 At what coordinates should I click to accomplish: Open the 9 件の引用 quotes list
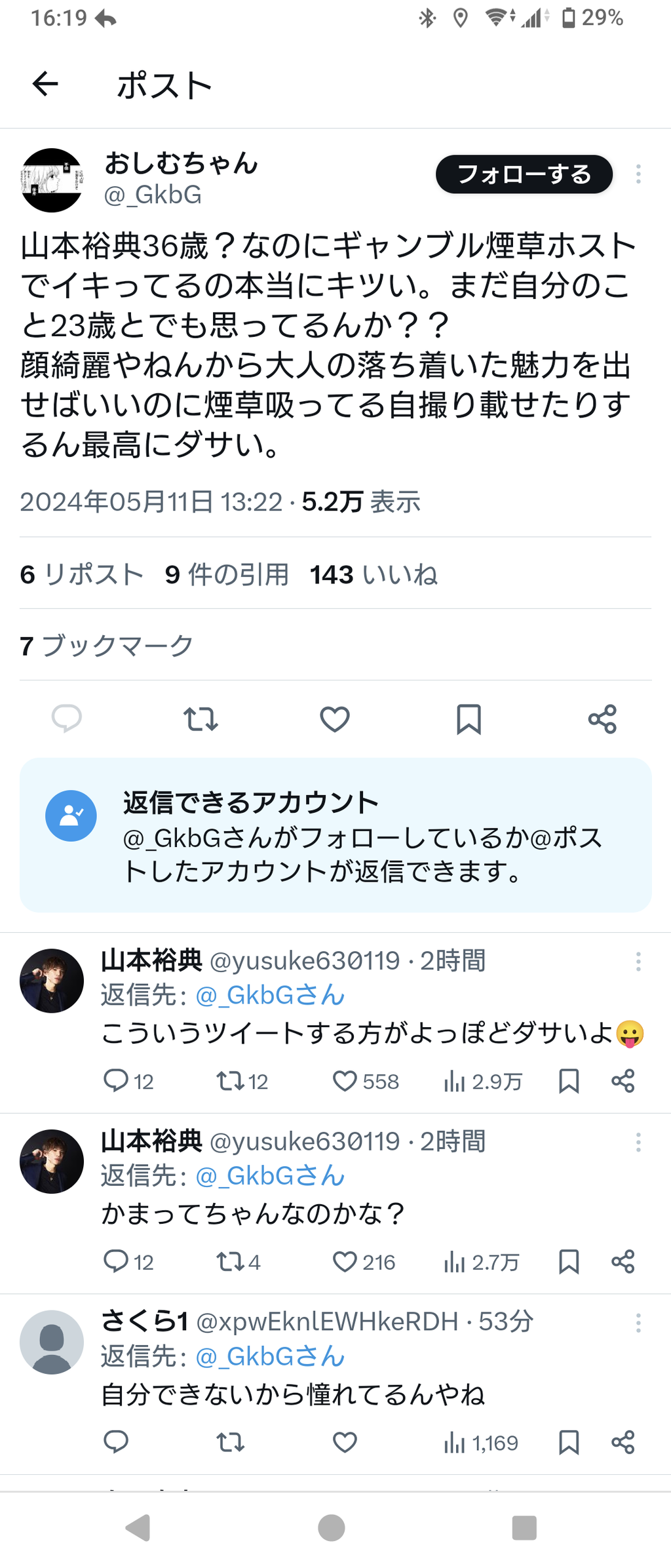click(x=227, y=574)
